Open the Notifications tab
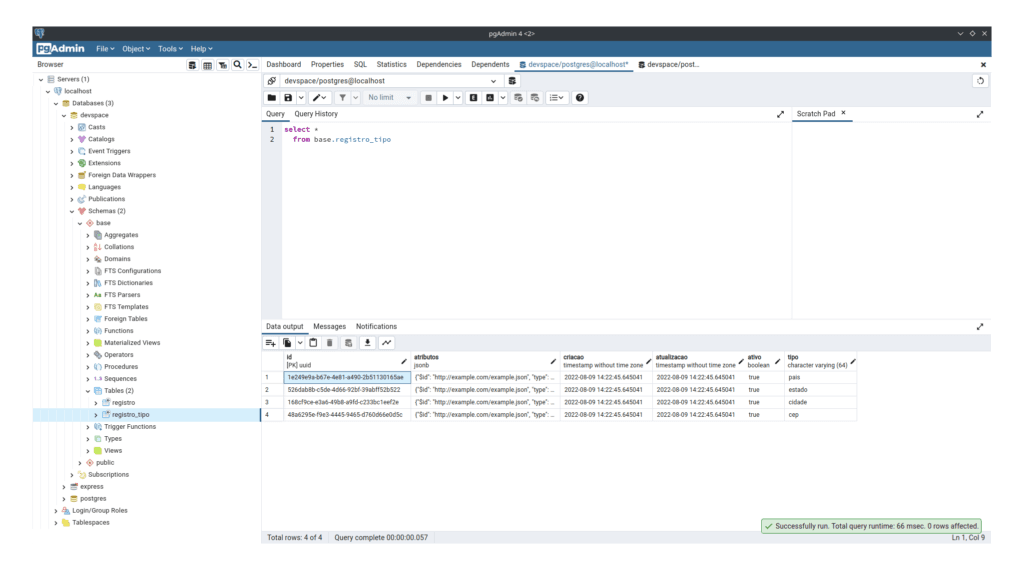 [x=376, y=327]
